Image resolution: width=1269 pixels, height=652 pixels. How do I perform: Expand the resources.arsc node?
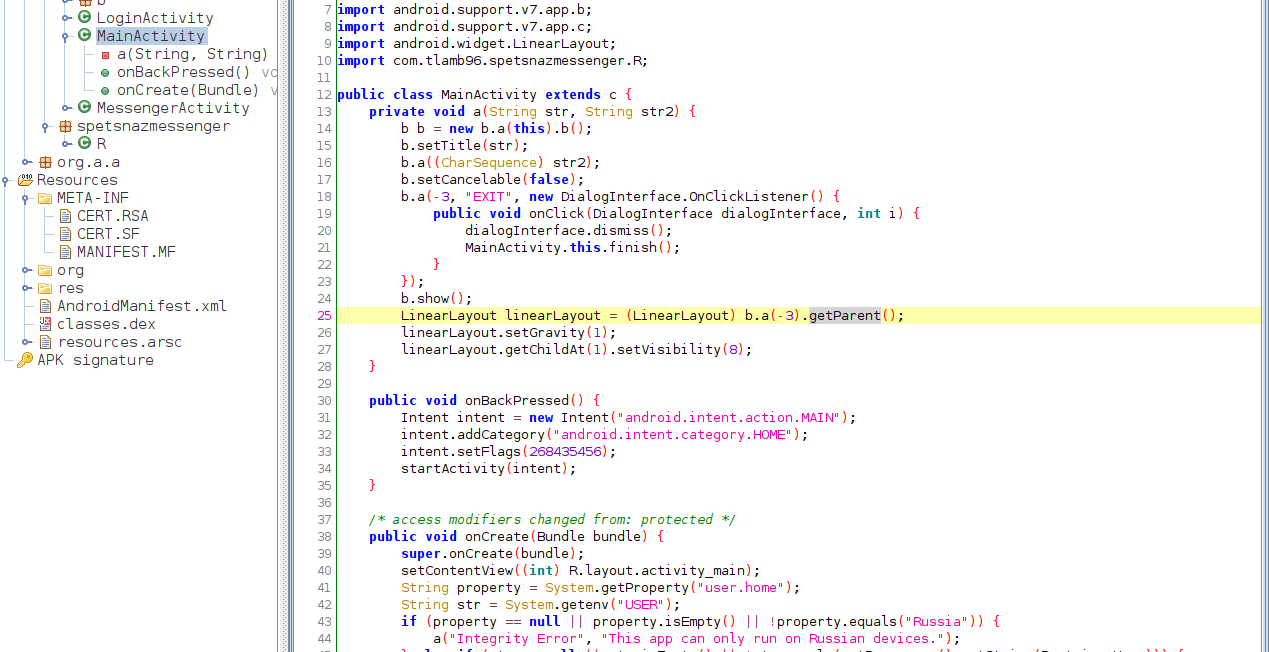(x=27, y=342)
